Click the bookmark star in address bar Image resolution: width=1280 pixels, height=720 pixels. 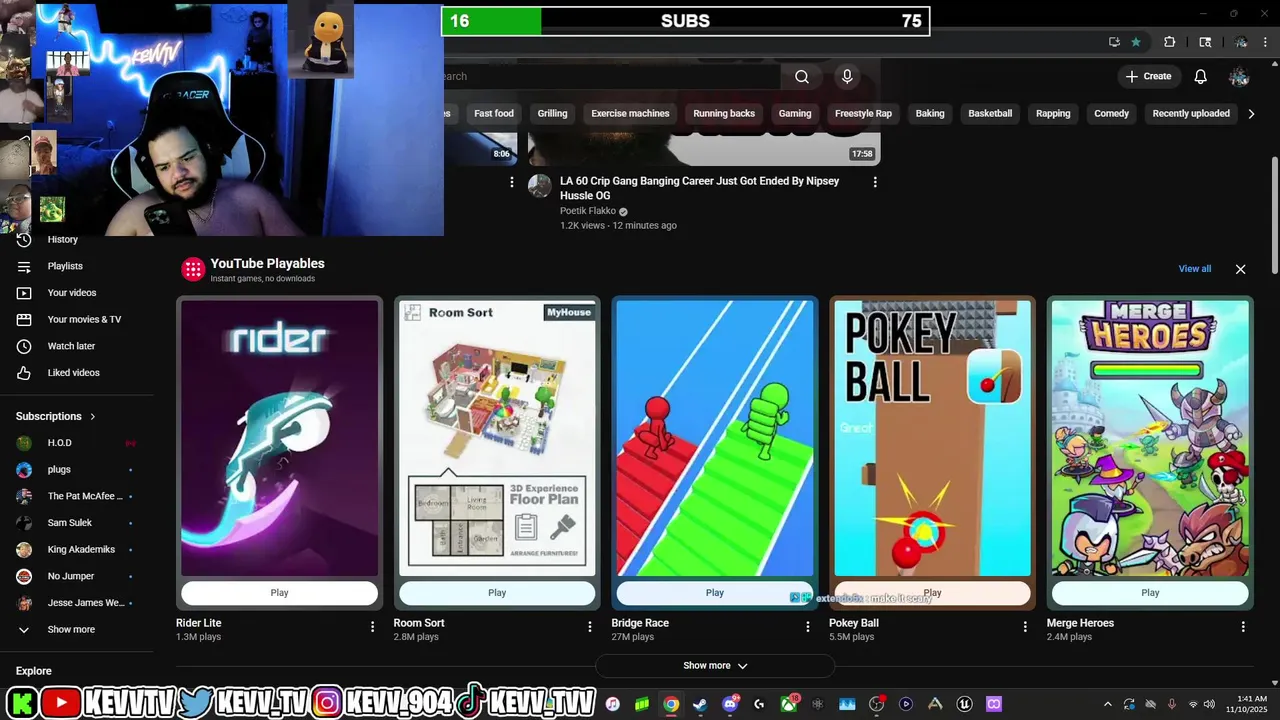tap(1136, 42)
